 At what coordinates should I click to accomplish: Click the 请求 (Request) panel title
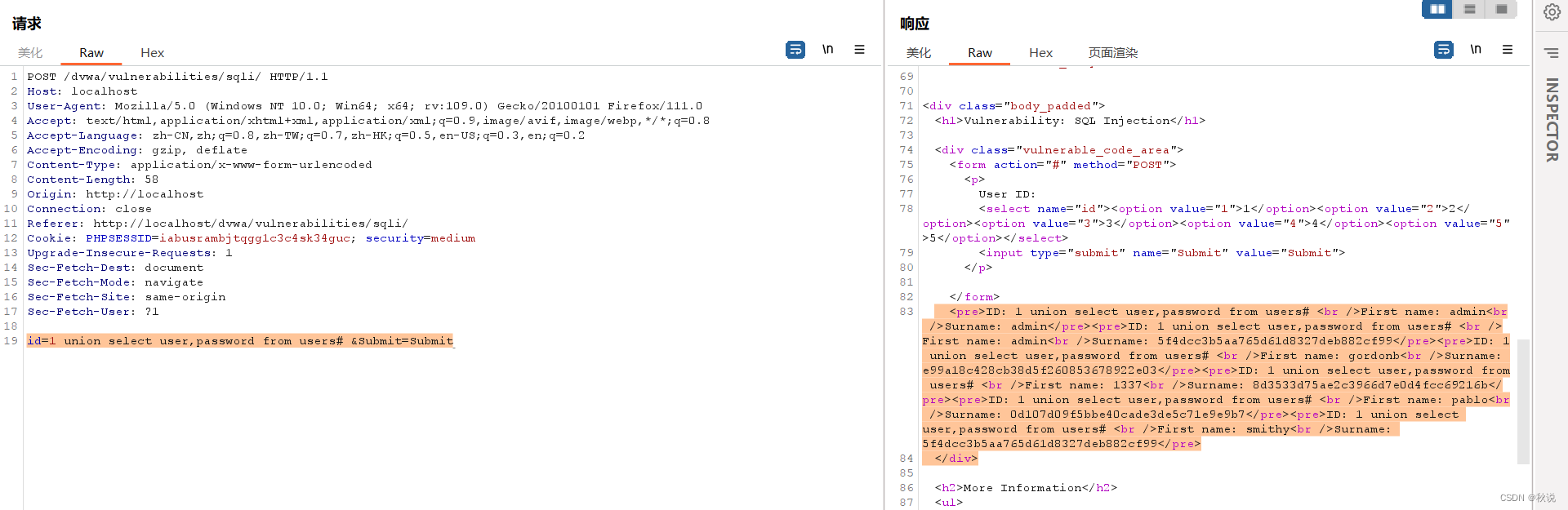coord(26,24)
